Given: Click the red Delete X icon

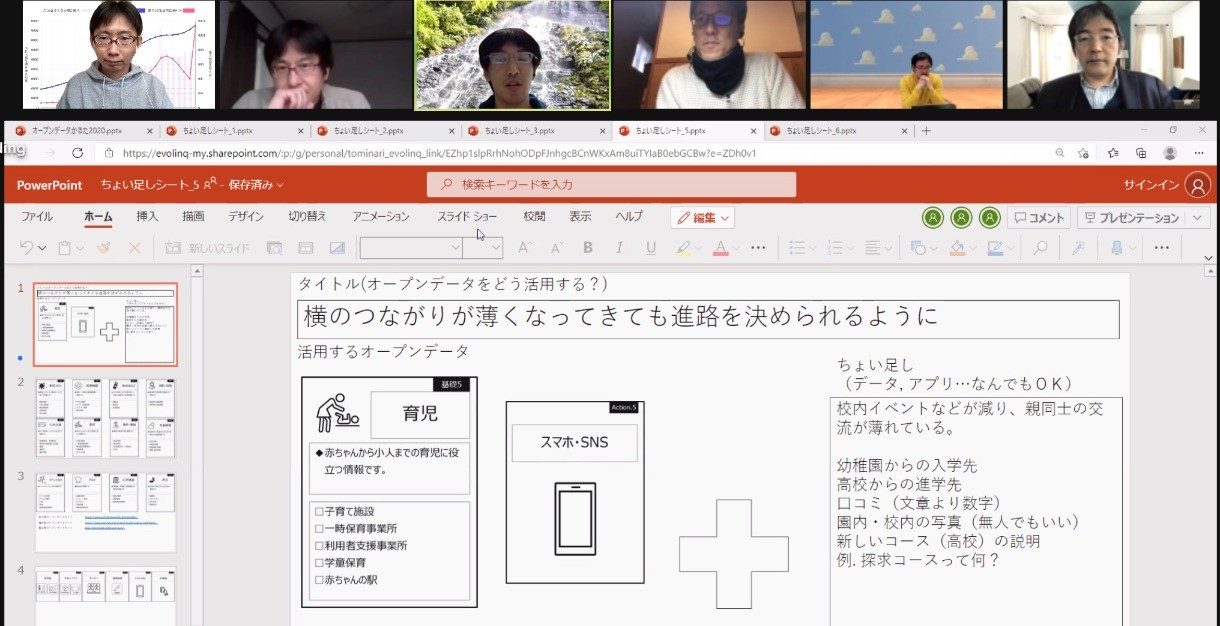Looking at the screenshot, I should click(x=135, y=248).
